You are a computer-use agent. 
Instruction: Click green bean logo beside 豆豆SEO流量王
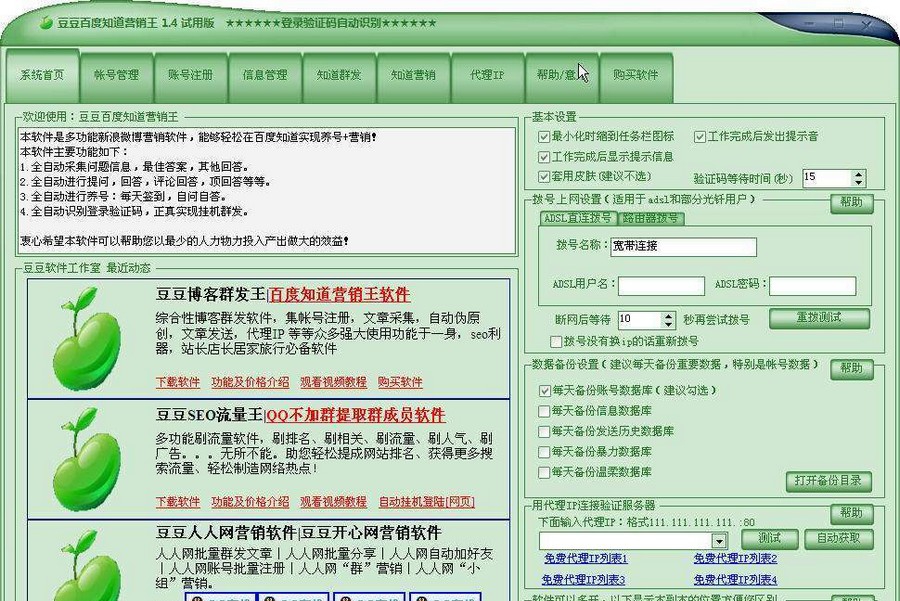click(x=87, y=459)
